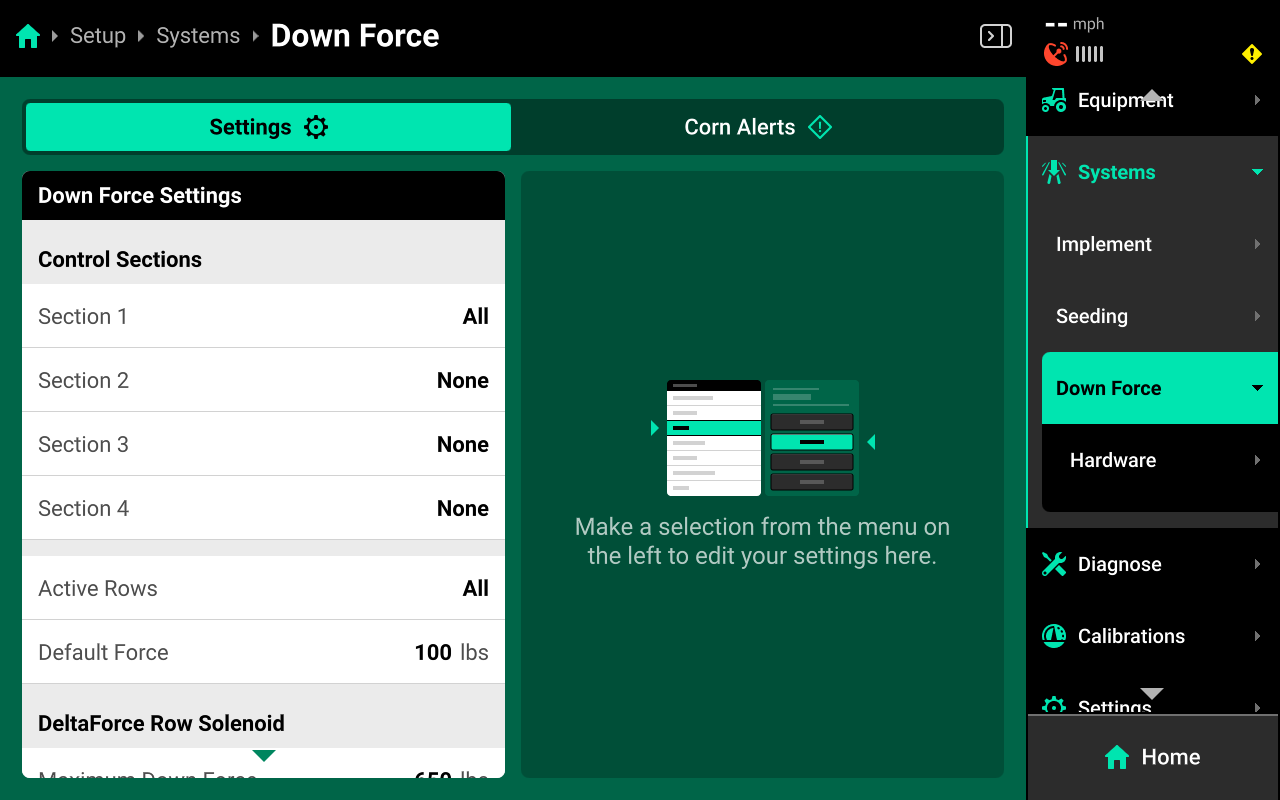Select the Default Force 100 lbs row
Viewport: 1280px width, 800px height.
[263, 652]
